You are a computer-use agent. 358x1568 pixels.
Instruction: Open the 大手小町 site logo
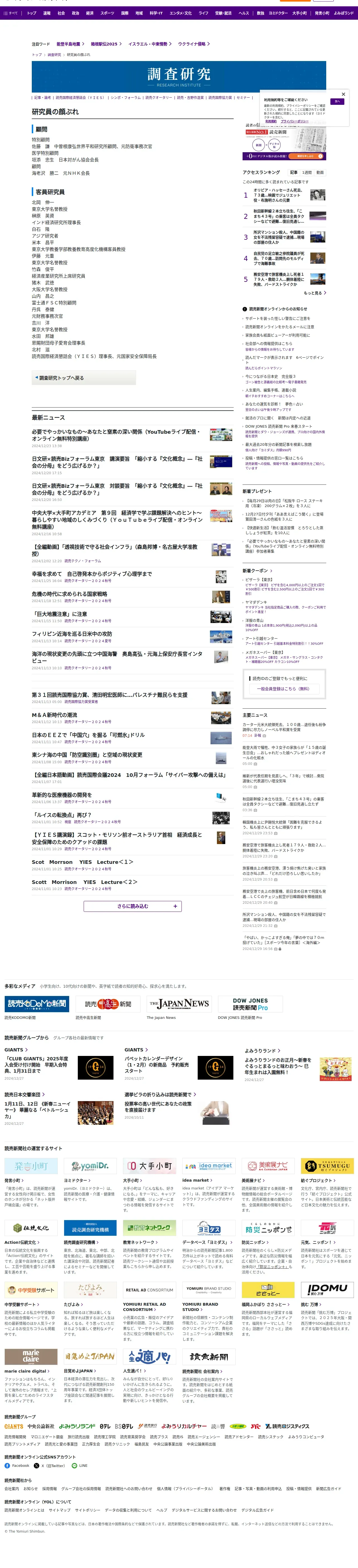pyautogui.click(x=149, y=1166)
